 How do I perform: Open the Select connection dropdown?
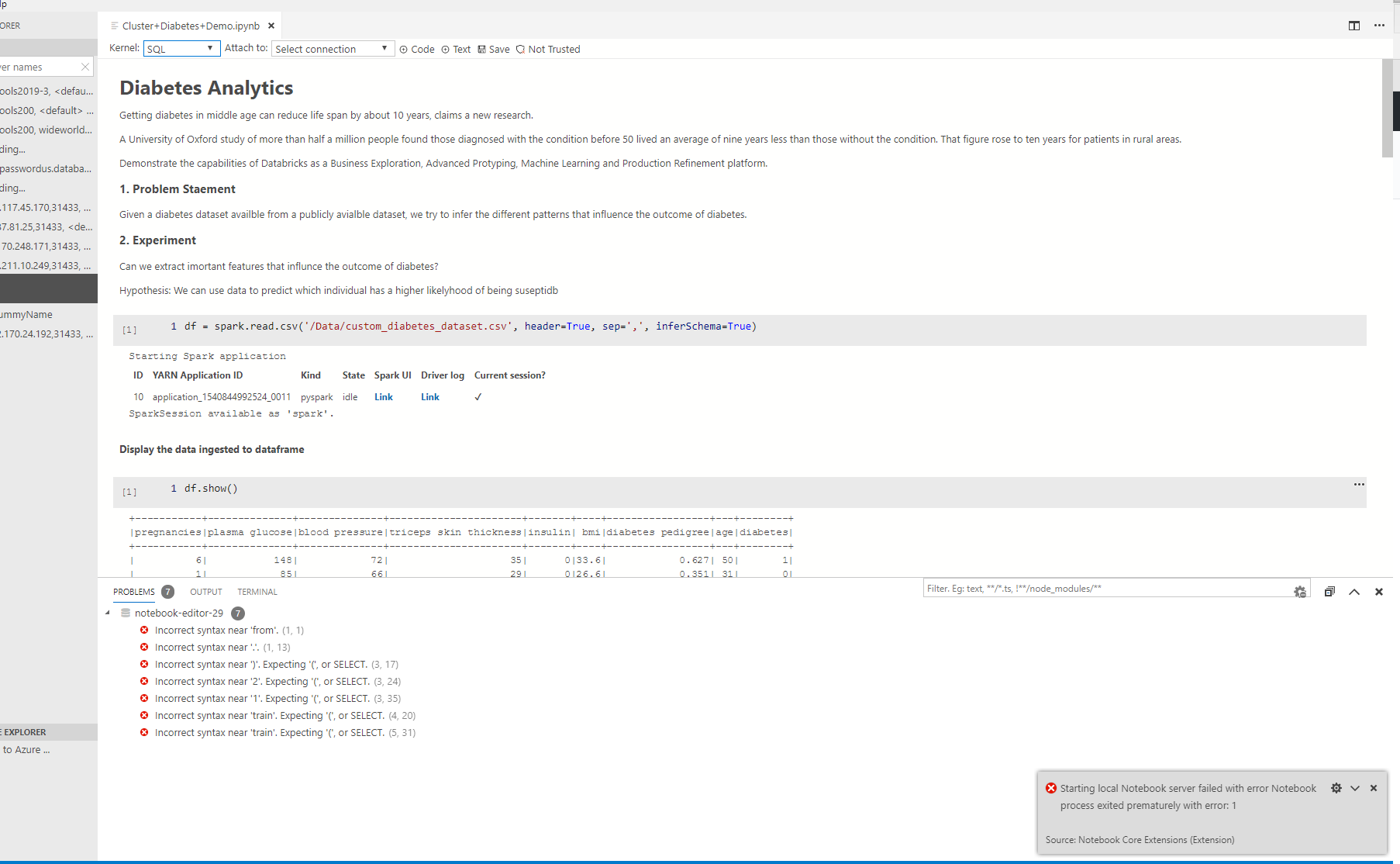coord(333,48)
